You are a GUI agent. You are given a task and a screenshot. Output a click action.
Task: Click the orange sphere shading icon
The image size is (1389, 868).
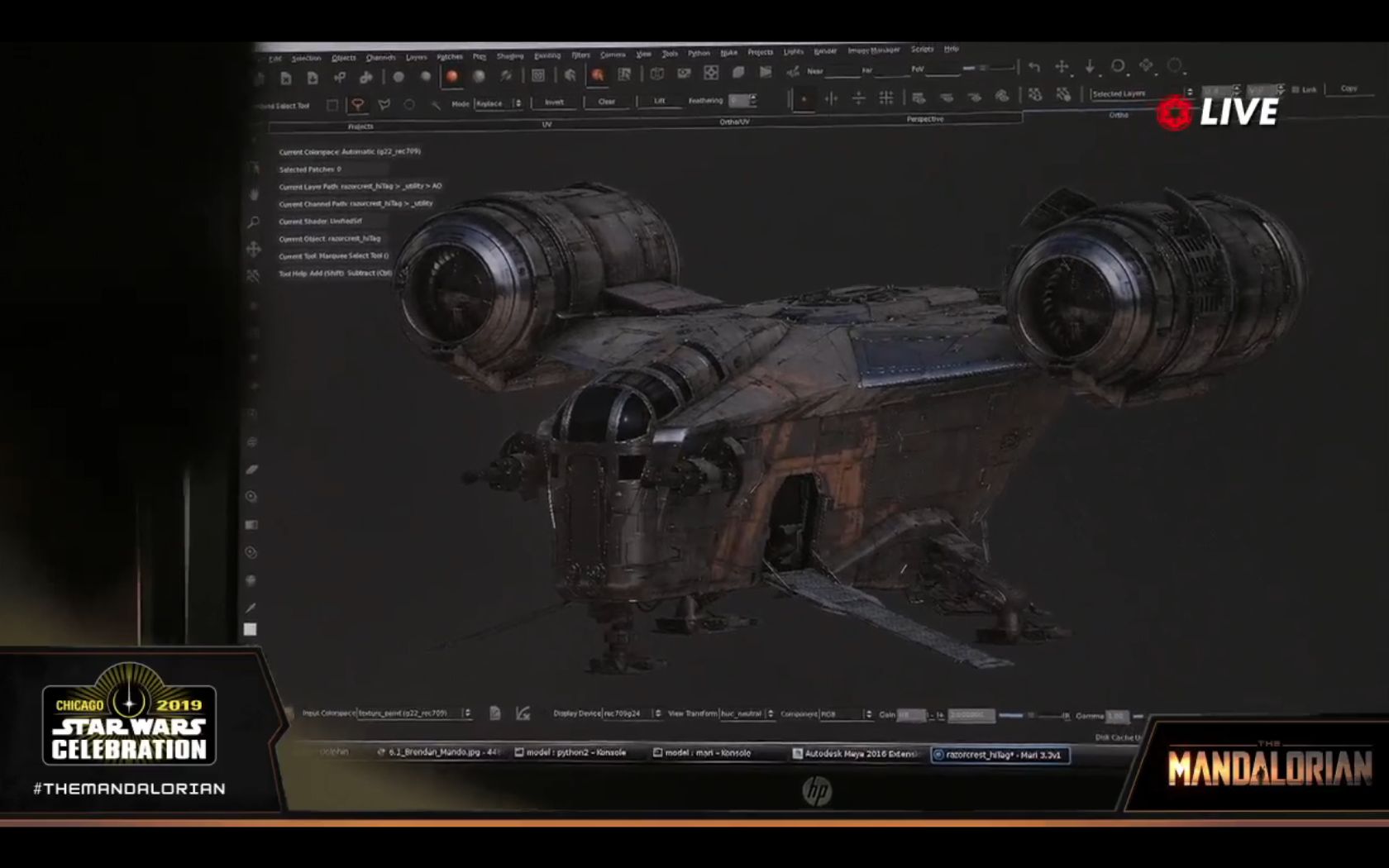(x=452, y=76)
